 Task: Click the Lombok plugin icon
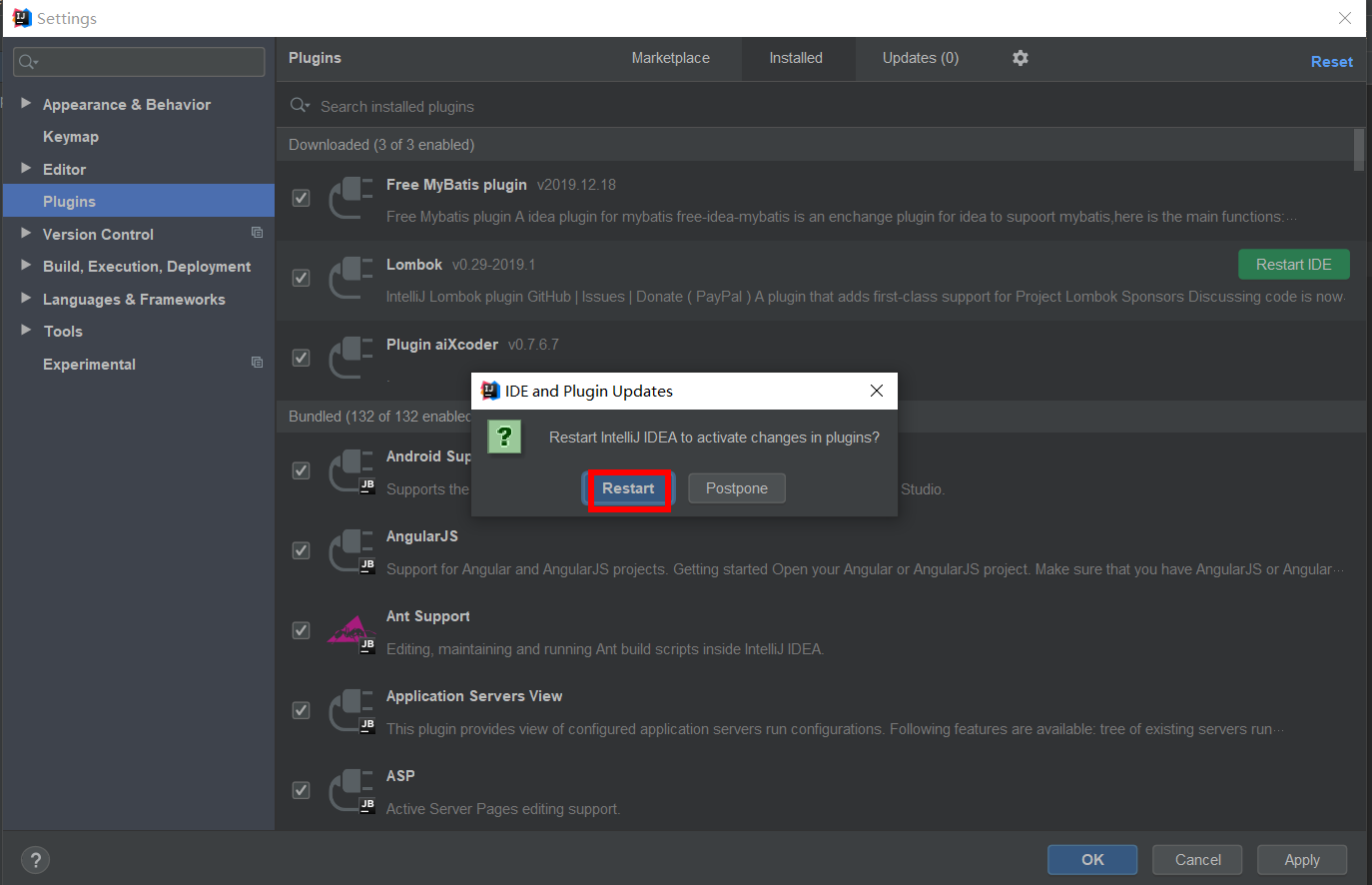(351, 278)
